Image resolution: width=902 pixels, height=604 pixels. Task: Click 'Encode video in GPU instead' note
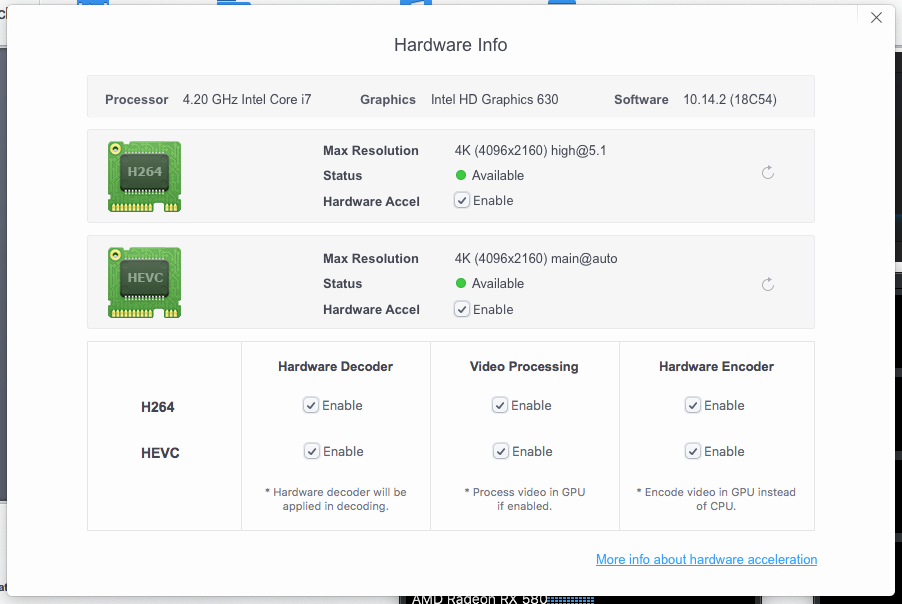pyautogui.click(x=716, y=499)
